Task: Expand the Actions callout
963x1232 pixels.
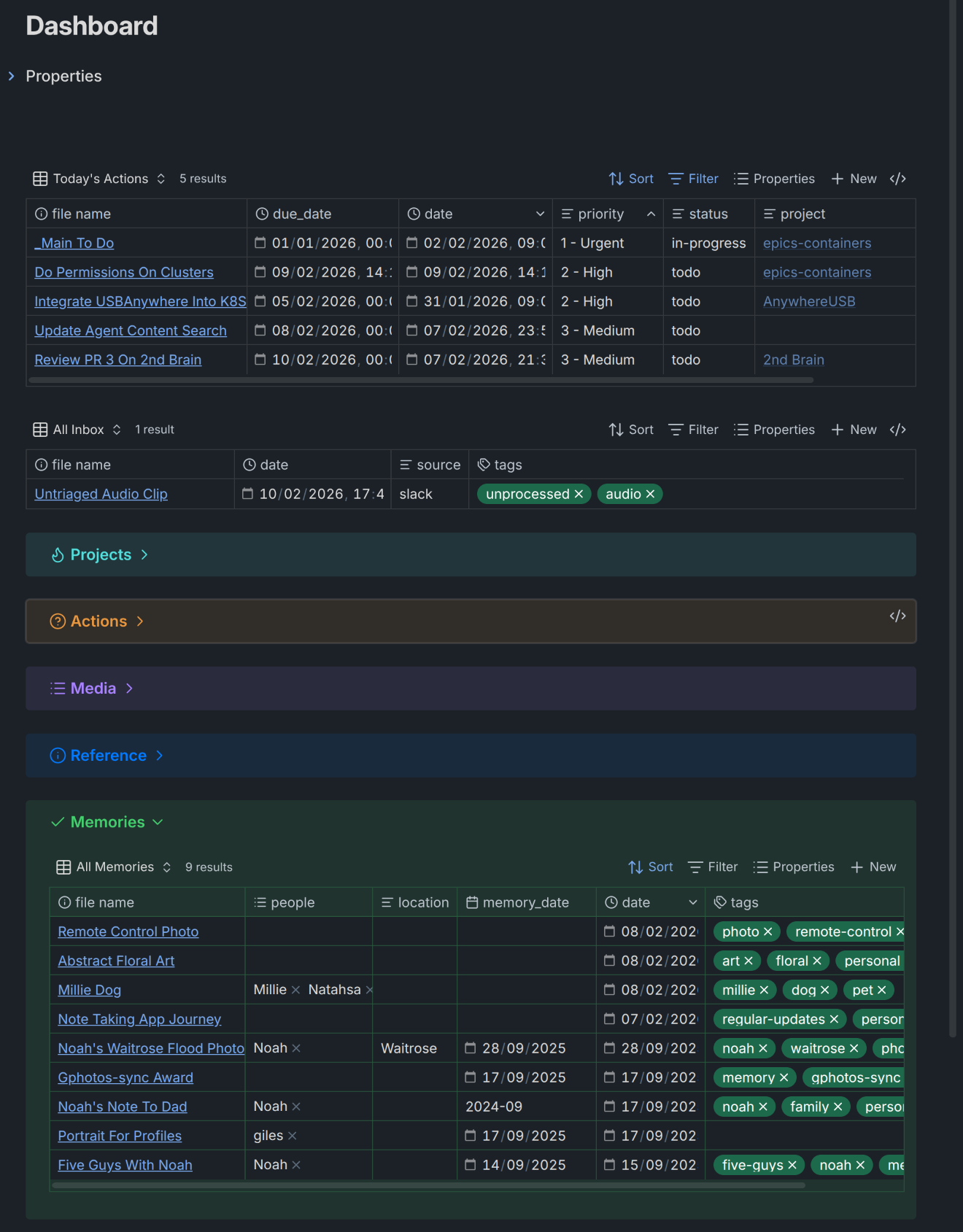Action: [x=139, y=621]
